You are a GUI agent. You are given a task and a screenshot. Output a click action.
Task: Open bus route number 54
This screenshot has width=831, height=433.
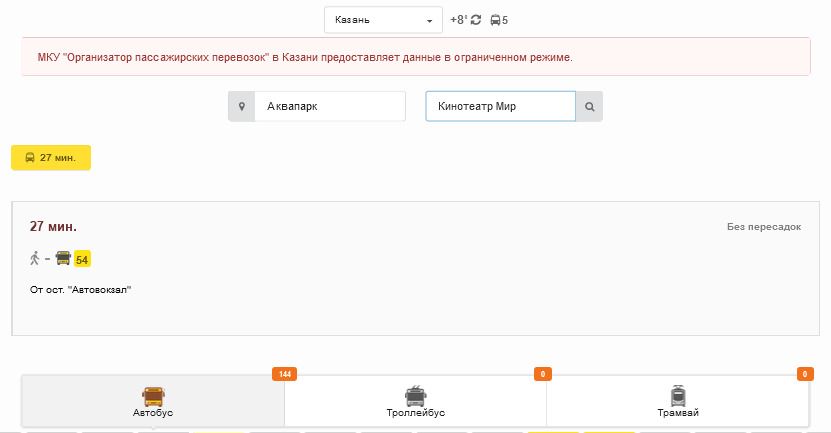click(x=82, y=260)
